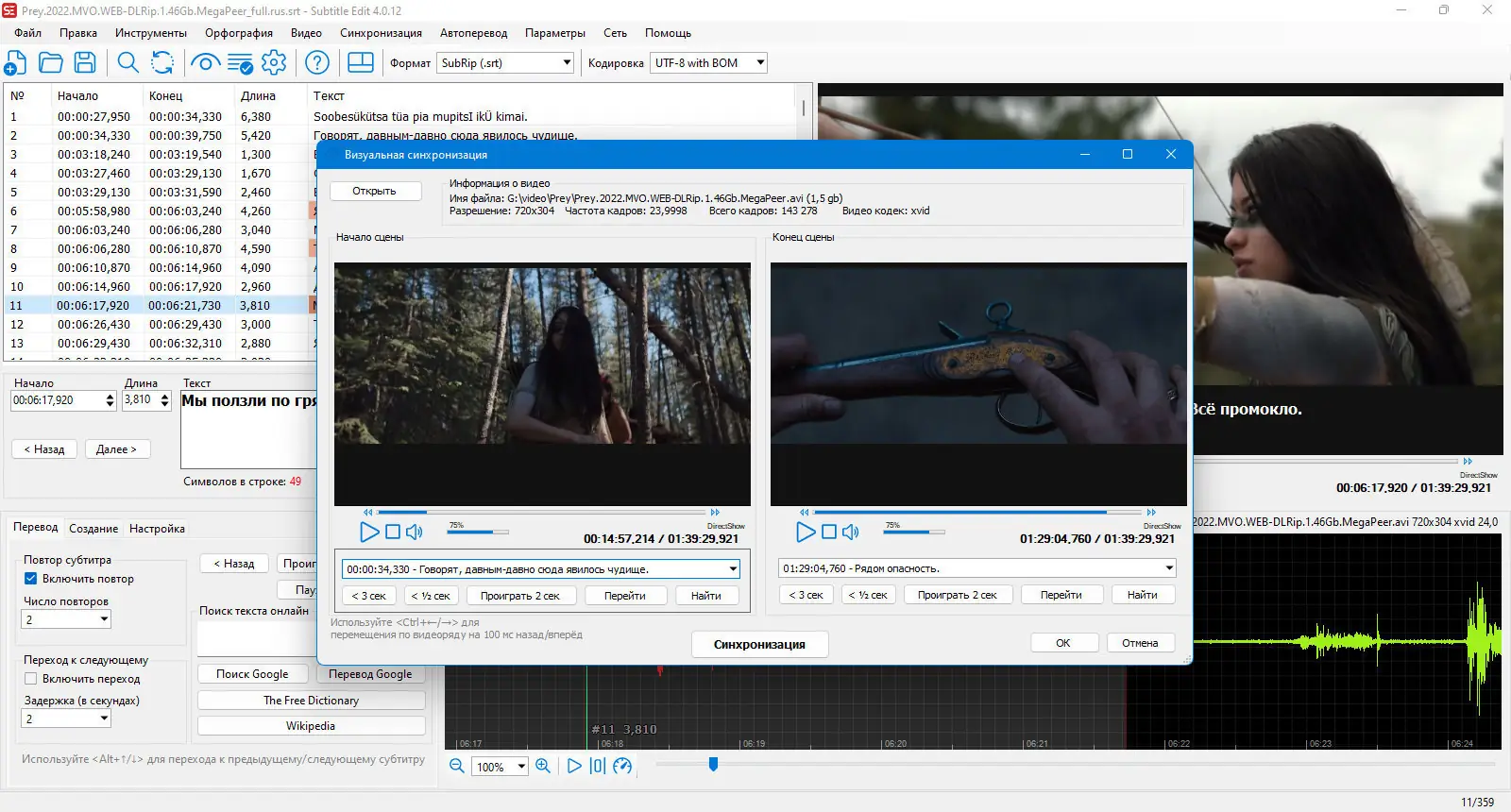Click the layout chooser toolbar icon

[361, 62]
